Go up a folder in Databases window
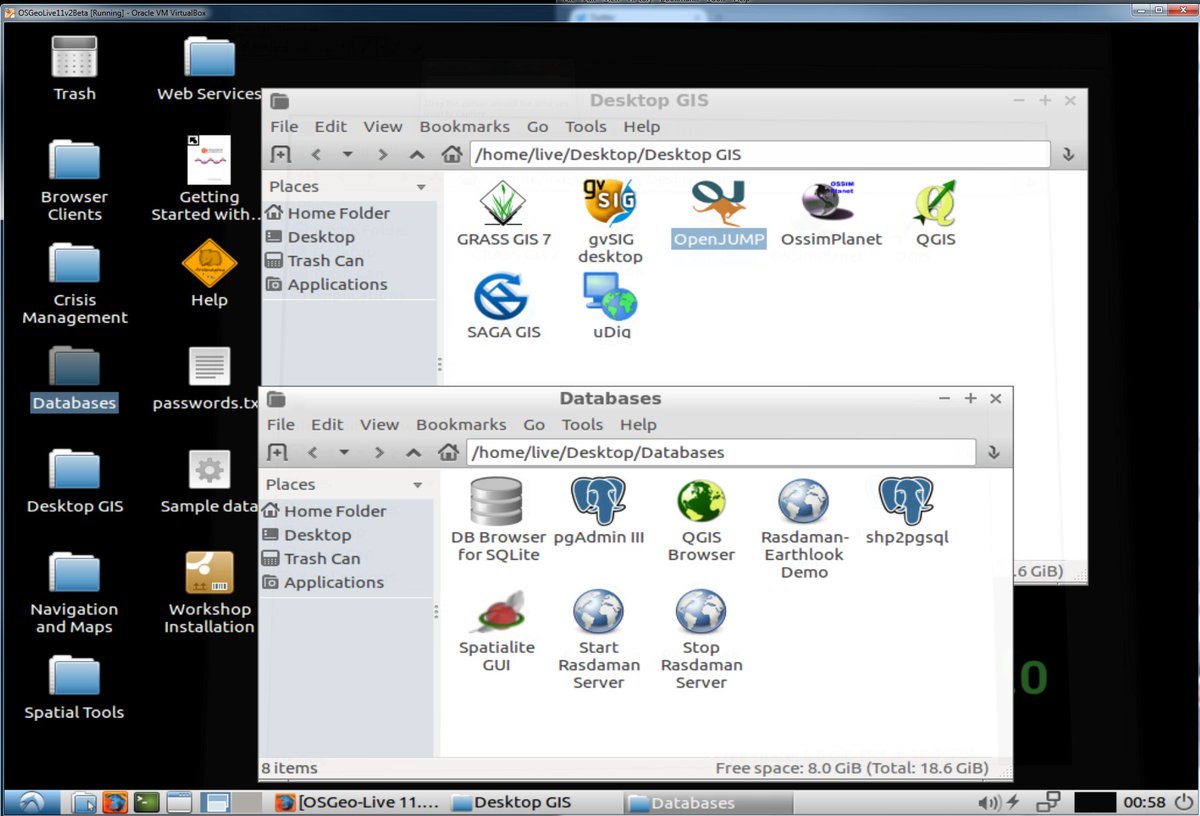Viewport: 1200px width, 816px height. coord(413,452)
